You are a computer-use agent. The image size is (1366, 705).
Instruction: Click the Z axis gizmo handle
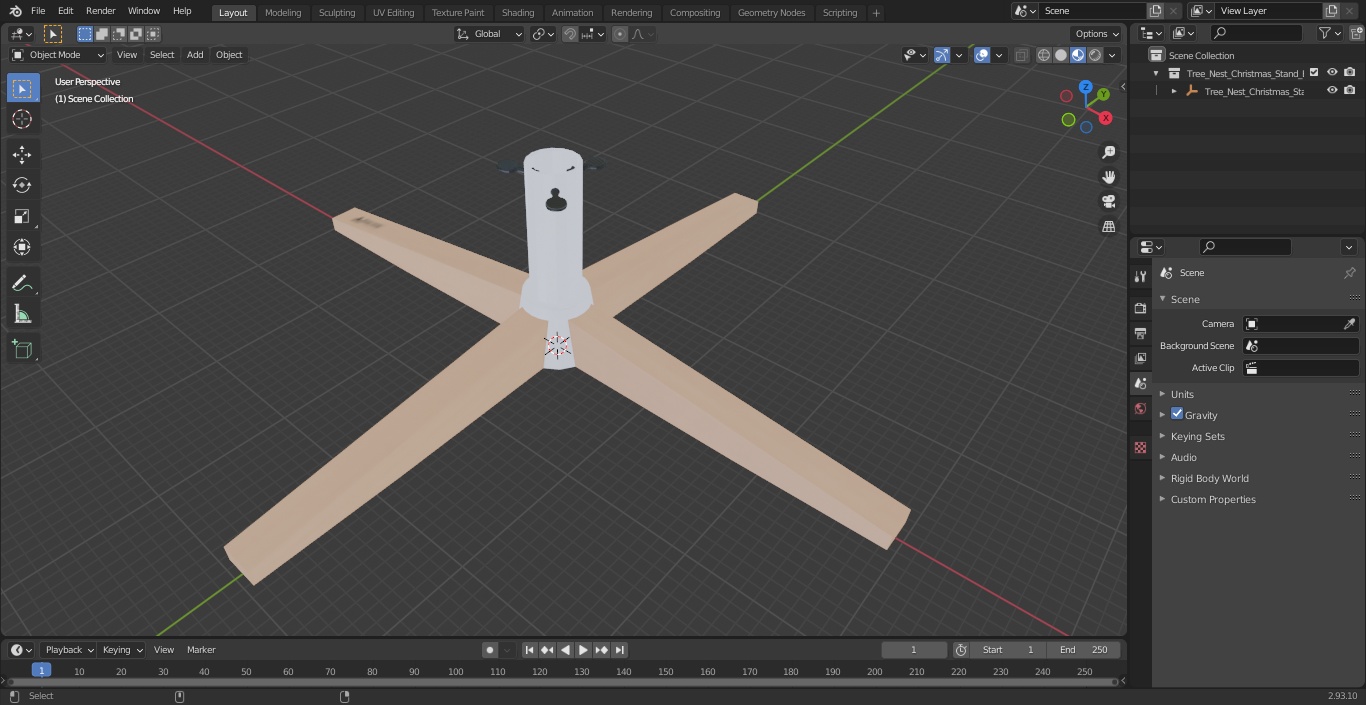(x=1086, y=87)
